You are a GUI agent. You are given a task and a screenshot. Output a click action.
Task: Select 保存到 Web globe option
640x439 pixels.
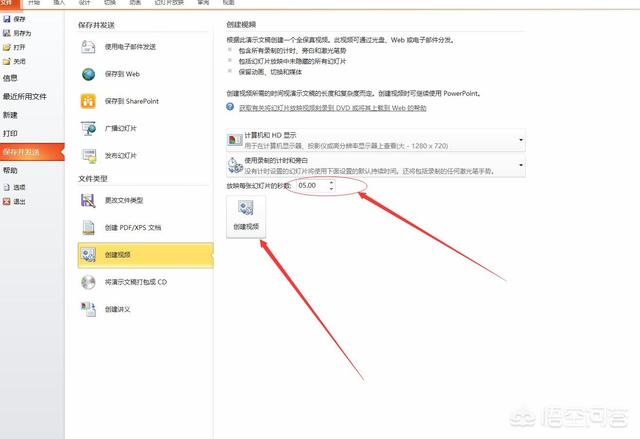pyautogui.click(x=120, y=74)
